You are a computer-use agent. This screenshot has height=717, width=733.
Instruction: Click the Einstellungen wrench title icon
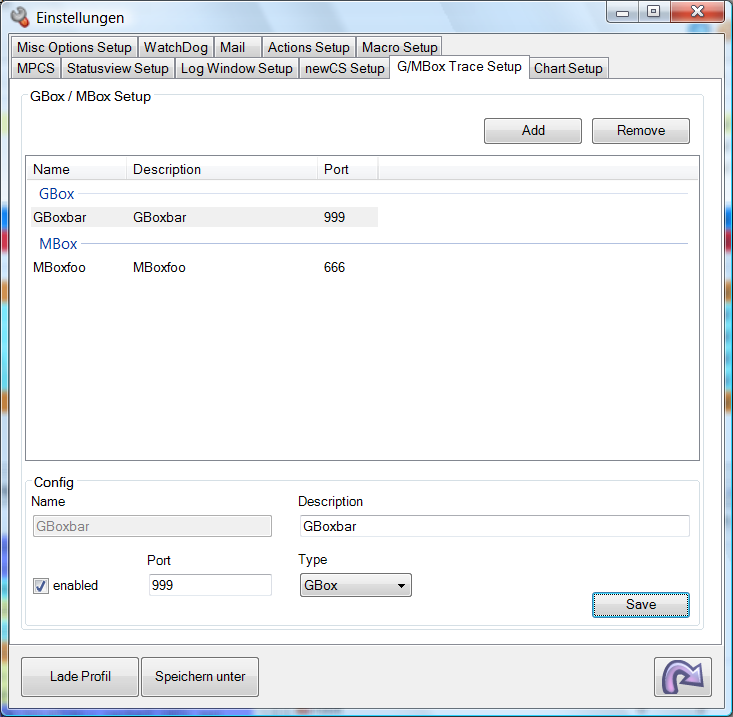click(19, 17)
